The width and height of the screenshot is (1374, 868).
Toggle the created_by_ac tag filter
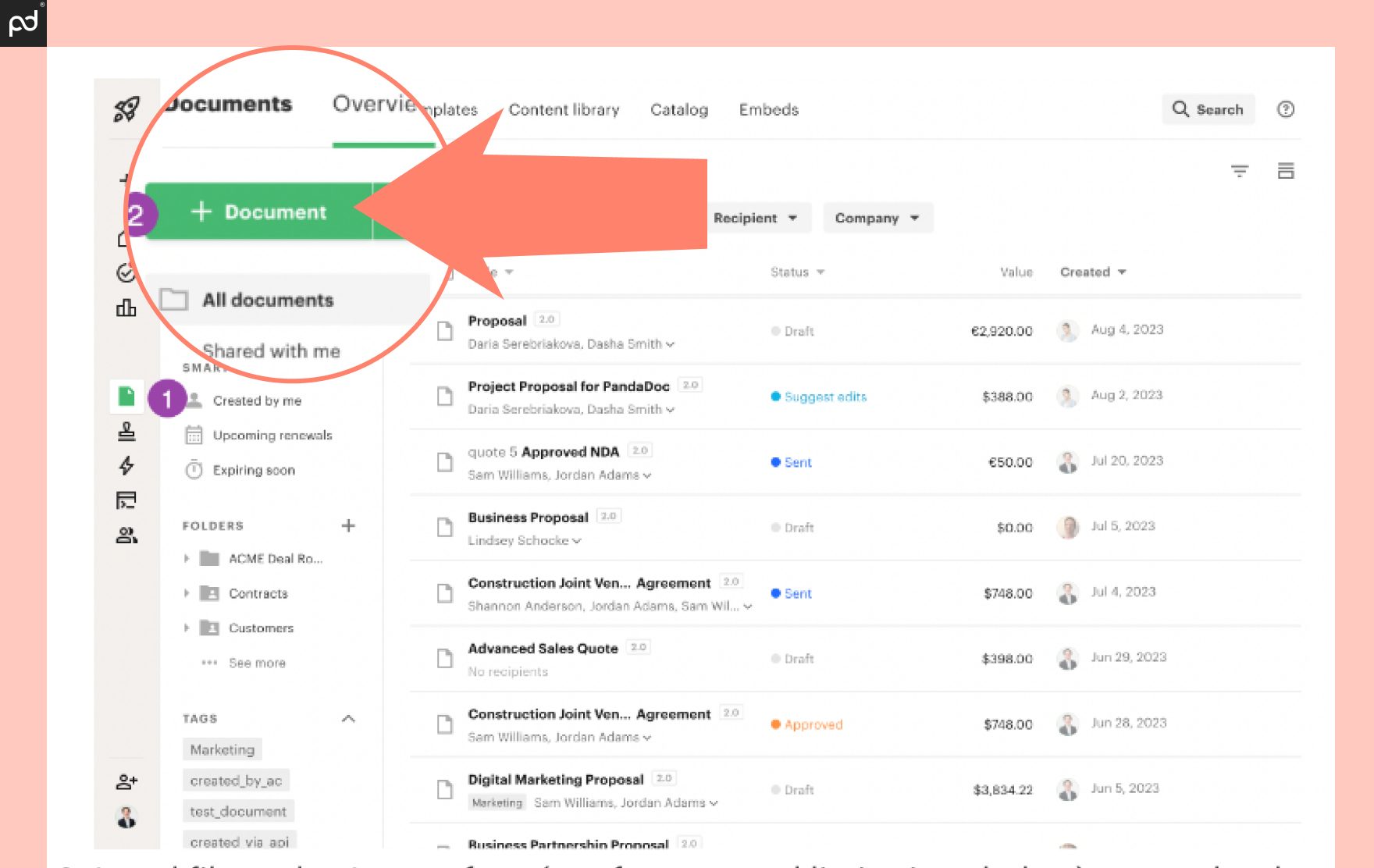(x=236, y=780)
